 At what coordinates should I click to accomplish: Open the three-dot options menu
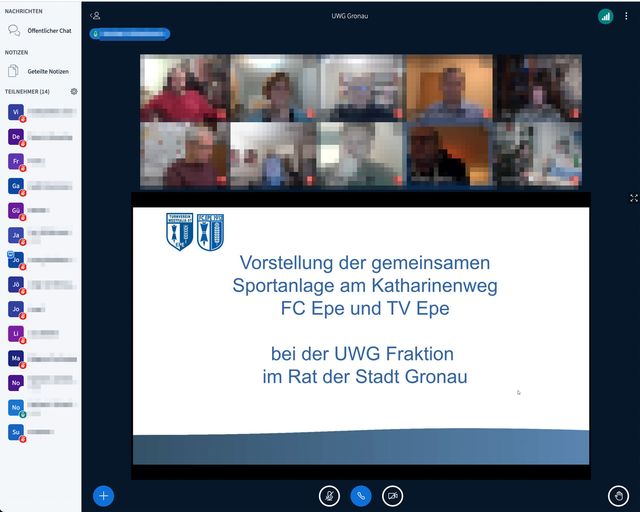tap(626, 16)
